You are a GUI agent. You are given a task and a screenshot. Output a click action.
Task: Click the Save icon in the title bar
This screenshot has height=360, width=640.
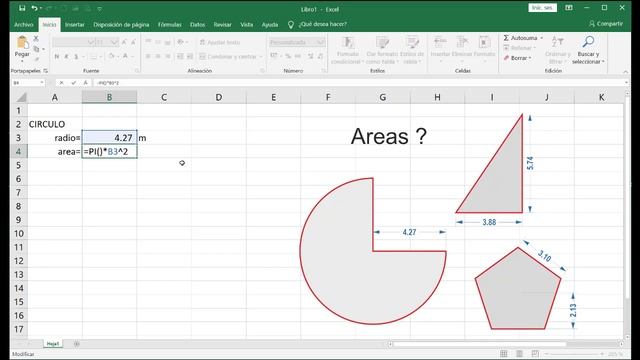(22, 8)
